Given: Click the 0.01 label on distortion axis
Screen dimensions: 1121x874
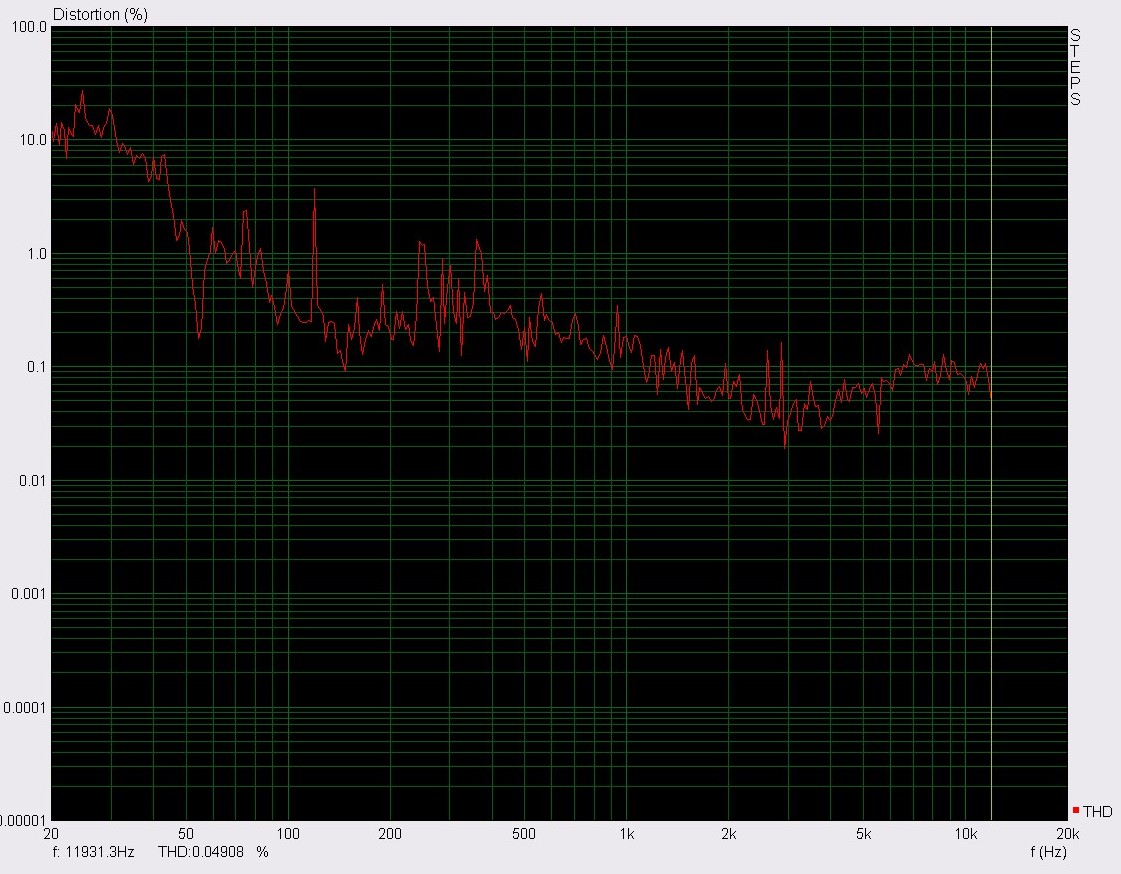Looking at the screenshot, I should (x=33, y=481).
